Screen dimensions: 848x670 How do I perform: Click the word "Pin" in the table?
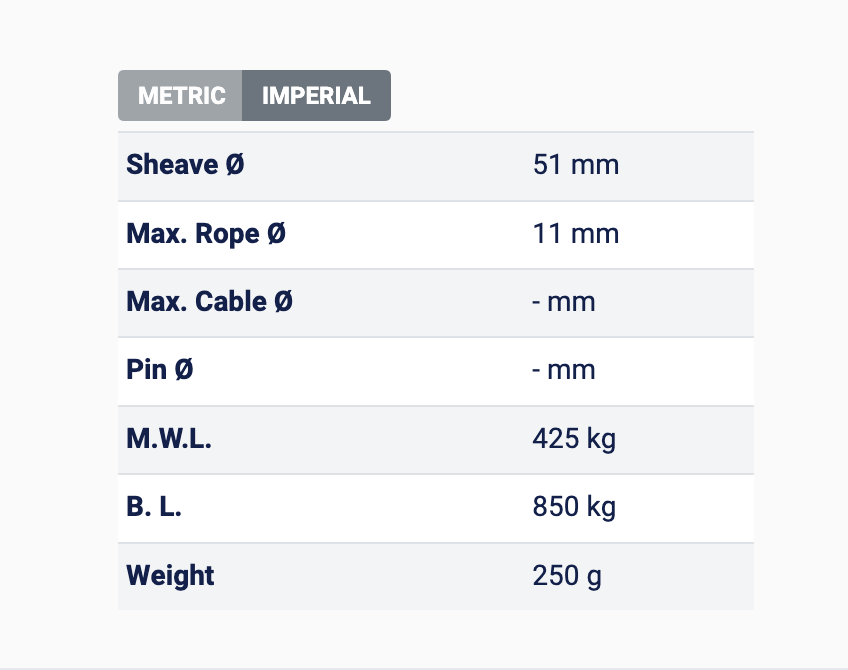point(146,370)
